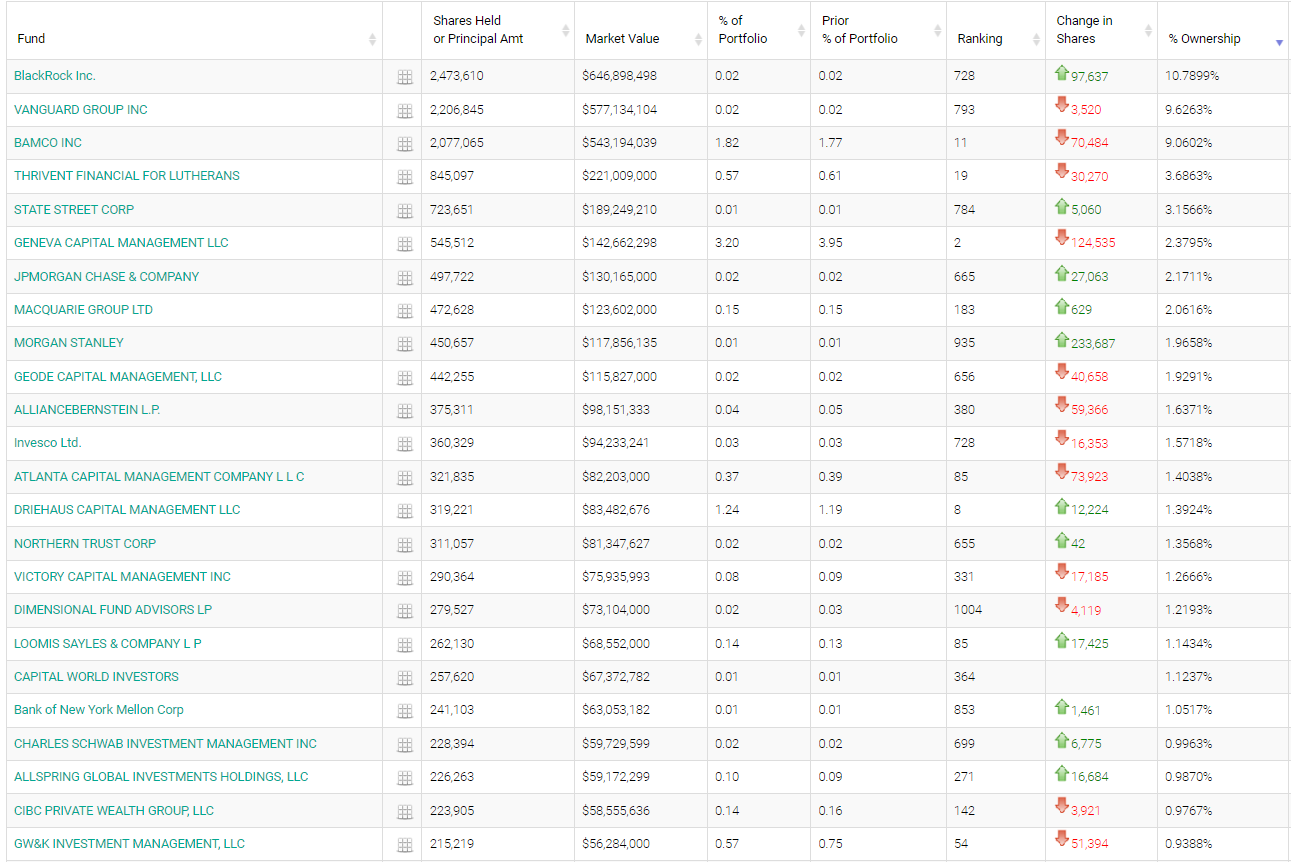
Task: Open grid icon in BlackRock Inc. row
Action: [x=405, y=77]
